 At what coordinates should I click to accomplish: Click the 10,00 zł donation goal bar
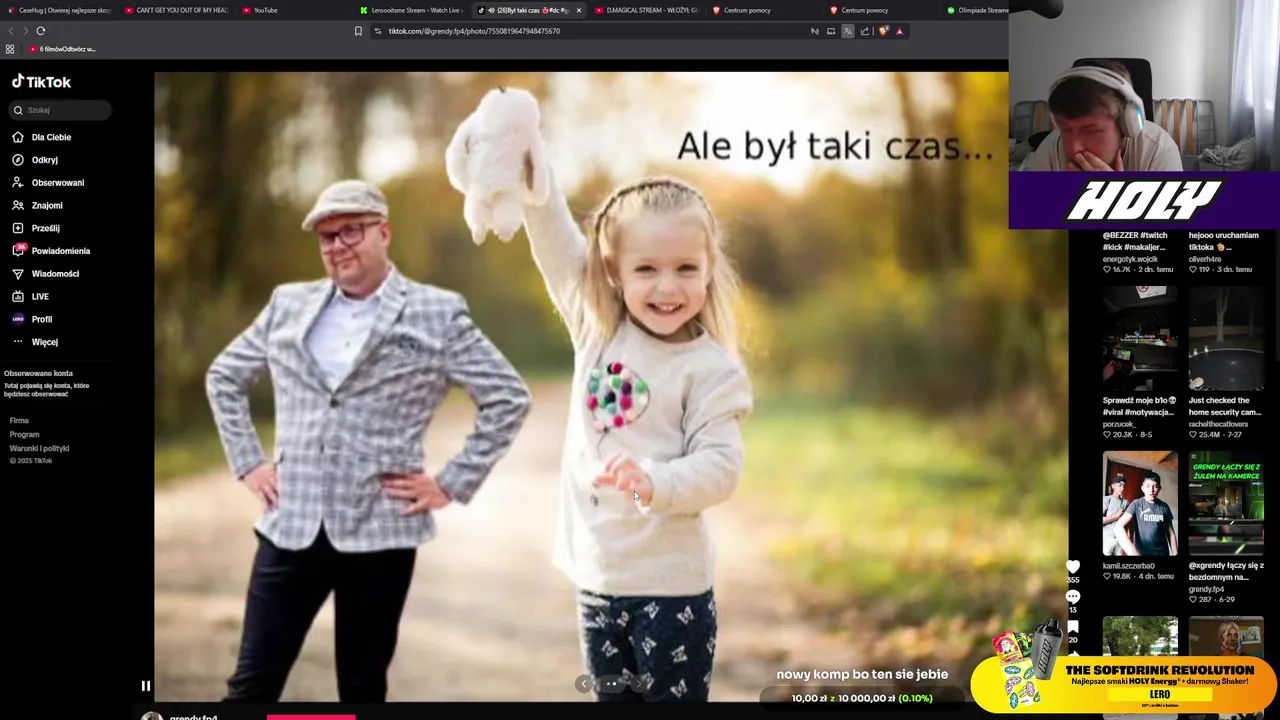coord(862,698)
